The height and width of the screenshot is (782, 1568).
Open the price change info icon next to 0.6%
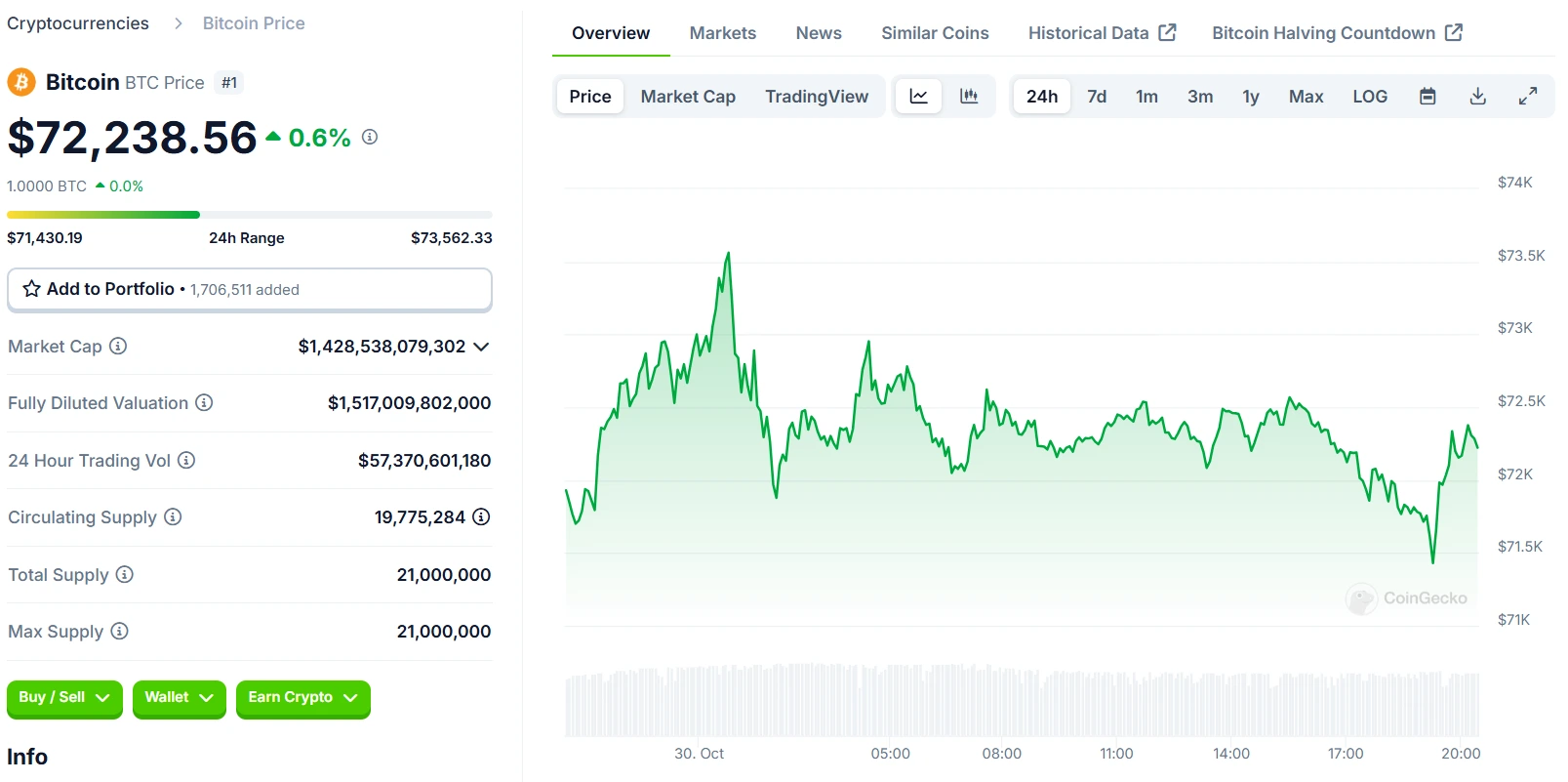click(x=370, y=137)
